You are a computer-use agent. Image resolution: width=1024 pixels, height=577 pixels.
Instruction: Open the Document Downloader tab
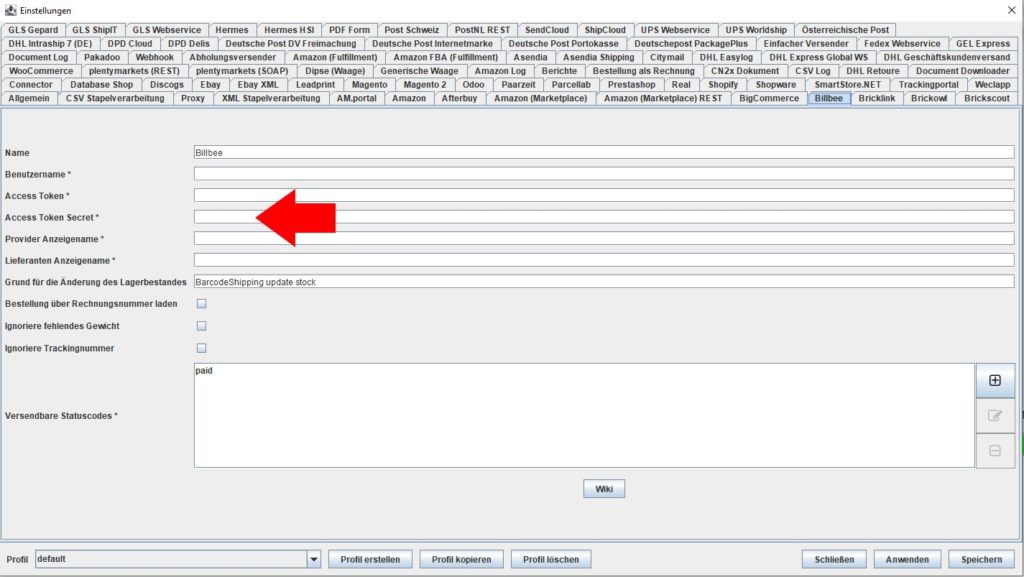pos(962,71)
